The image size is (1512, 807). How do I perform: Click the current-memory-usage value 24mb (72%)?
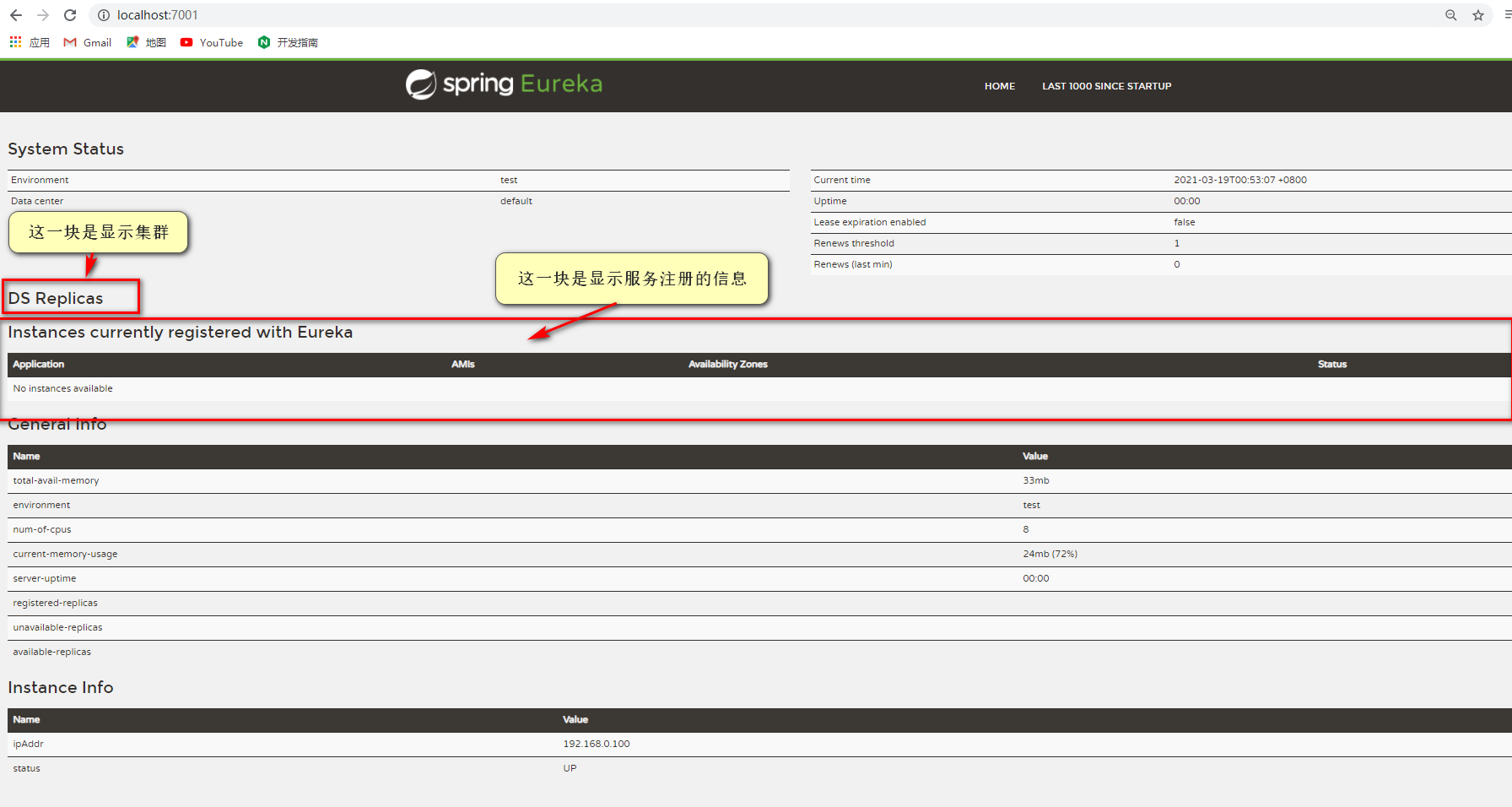click(1050, 554)
